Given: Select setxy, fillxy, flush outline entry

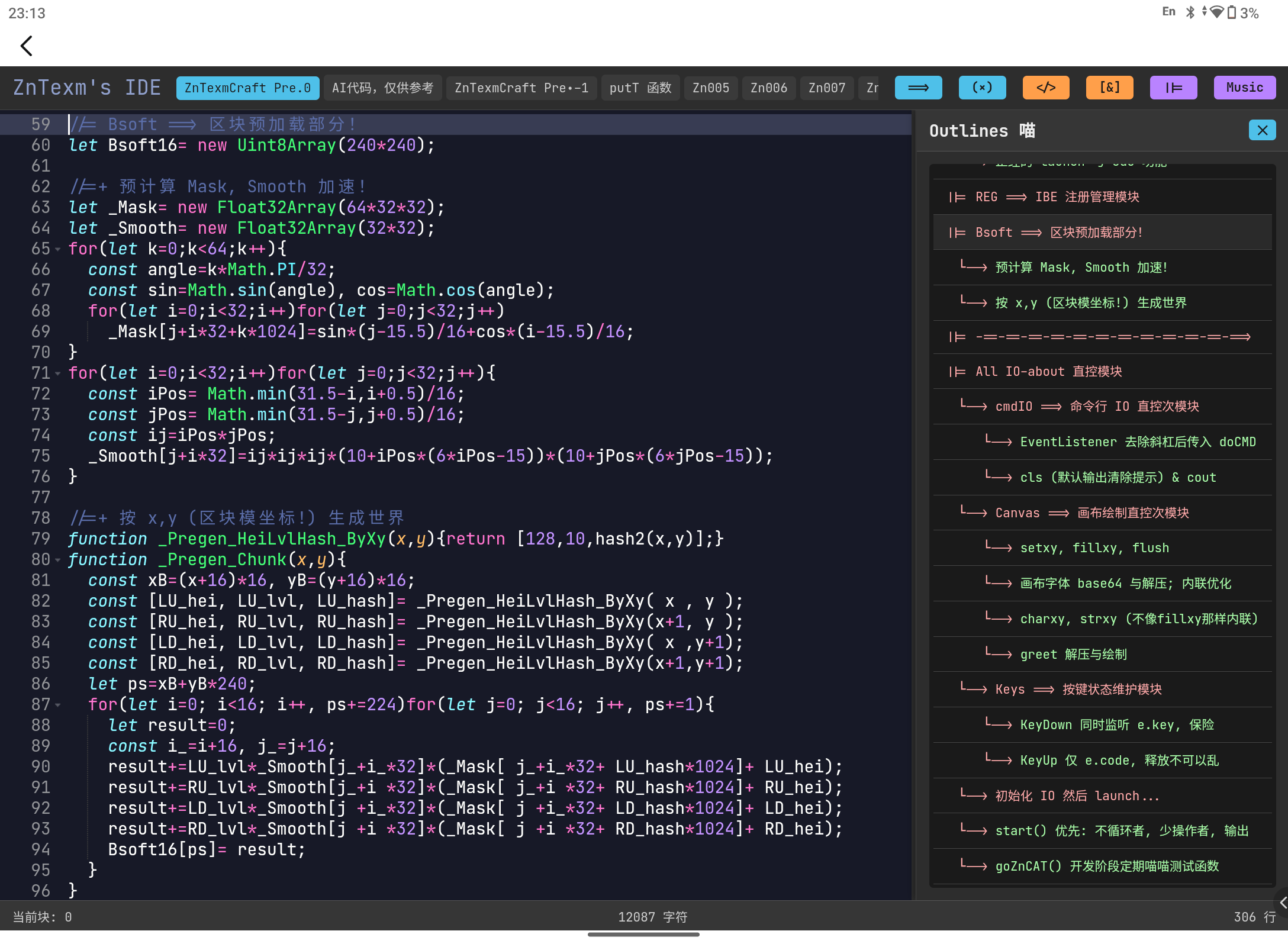Looking at the screenshot, I should (1102, 548).
